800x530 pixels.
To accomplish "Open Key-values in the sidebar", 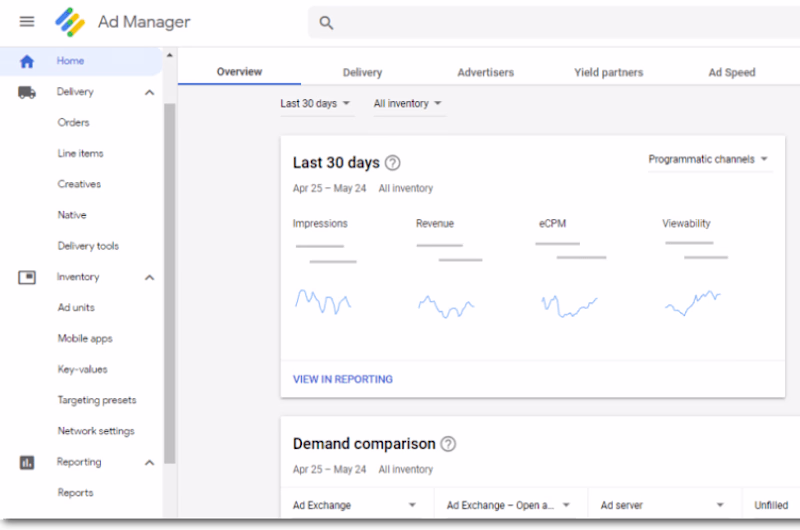I will (83, 369).
